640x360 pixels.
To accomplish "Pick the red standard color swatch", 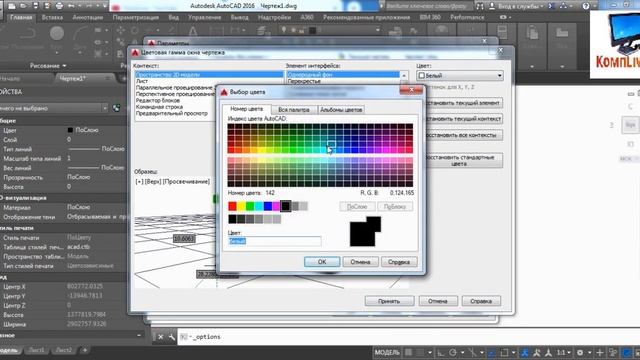I will 232,206.
